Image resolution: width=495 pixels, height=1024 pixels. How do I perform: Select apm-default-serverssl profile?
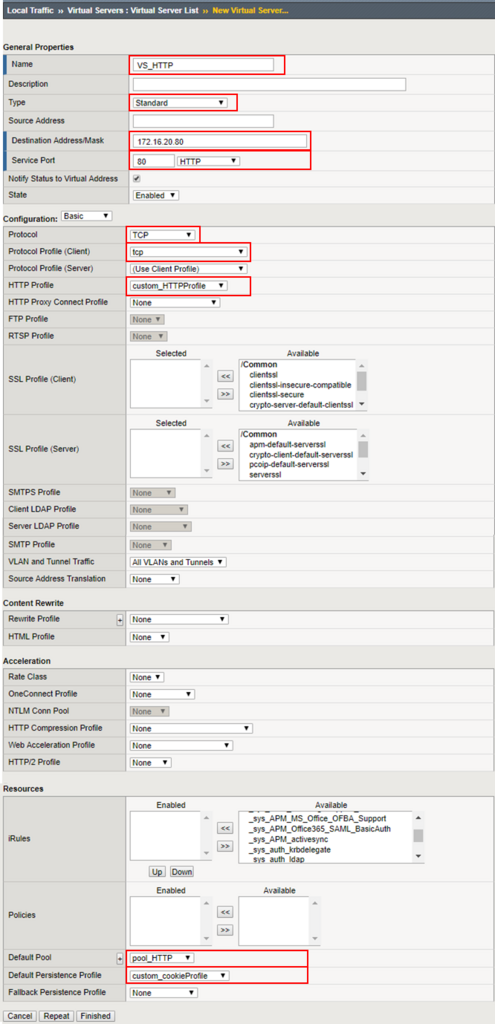pos(288,444)
